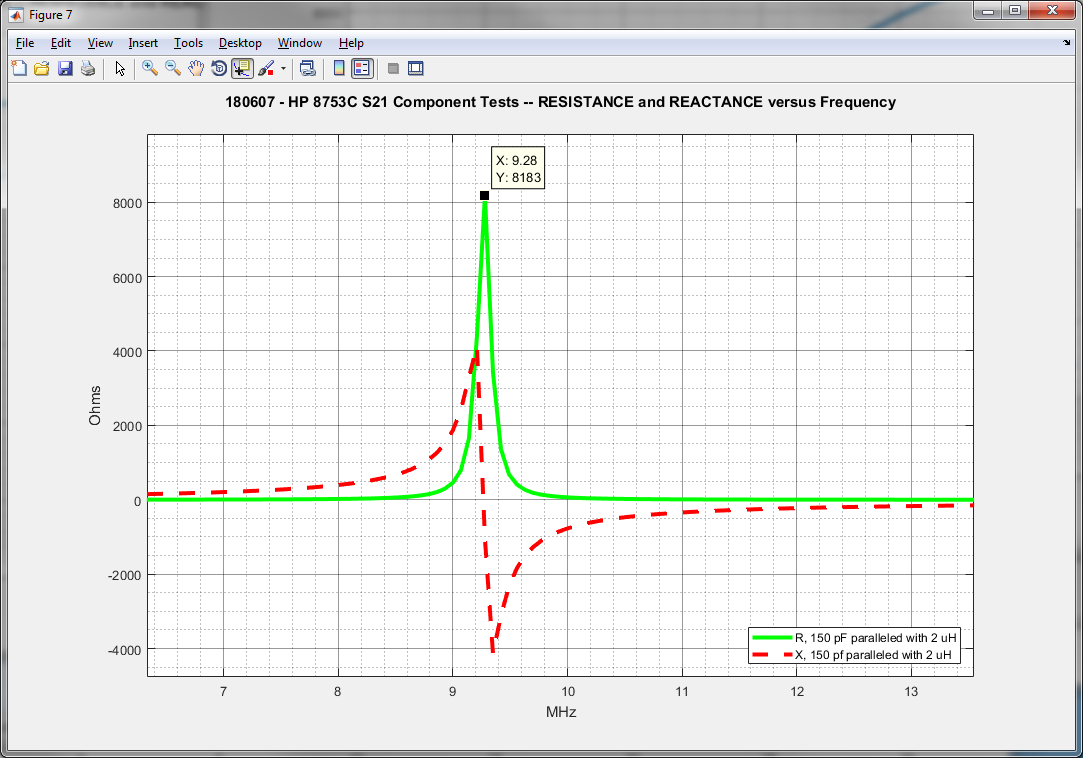Click the Ohms y-axis label
Screen dimensions: 1083x758
pos(95,406)
